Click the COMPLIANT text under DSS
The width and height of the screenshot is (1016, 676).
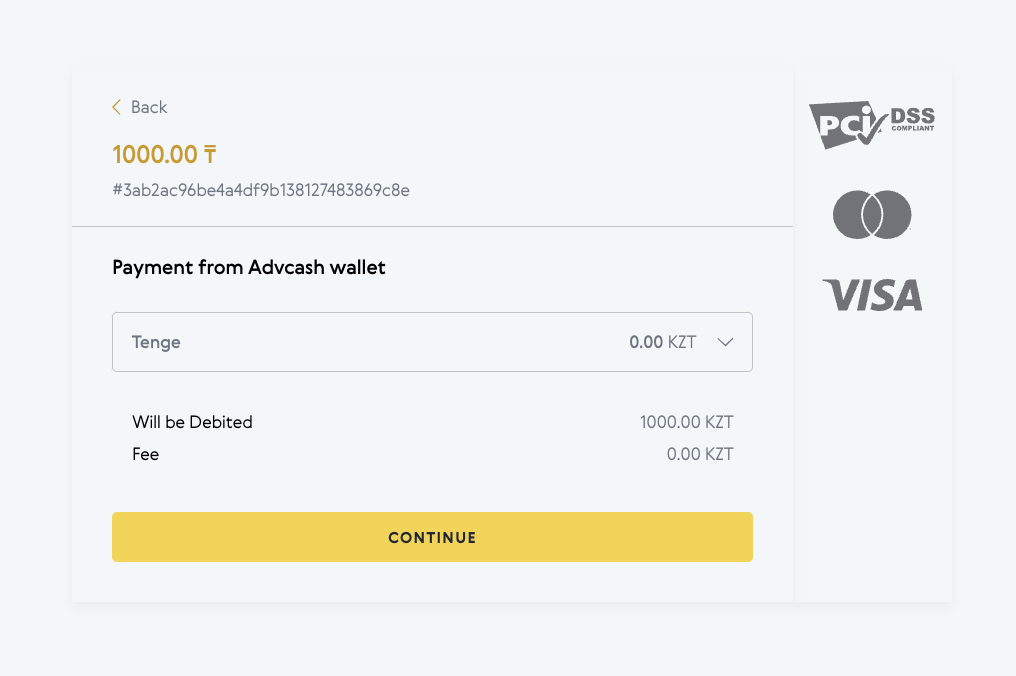pyautogui.click(x=913, y=128)
